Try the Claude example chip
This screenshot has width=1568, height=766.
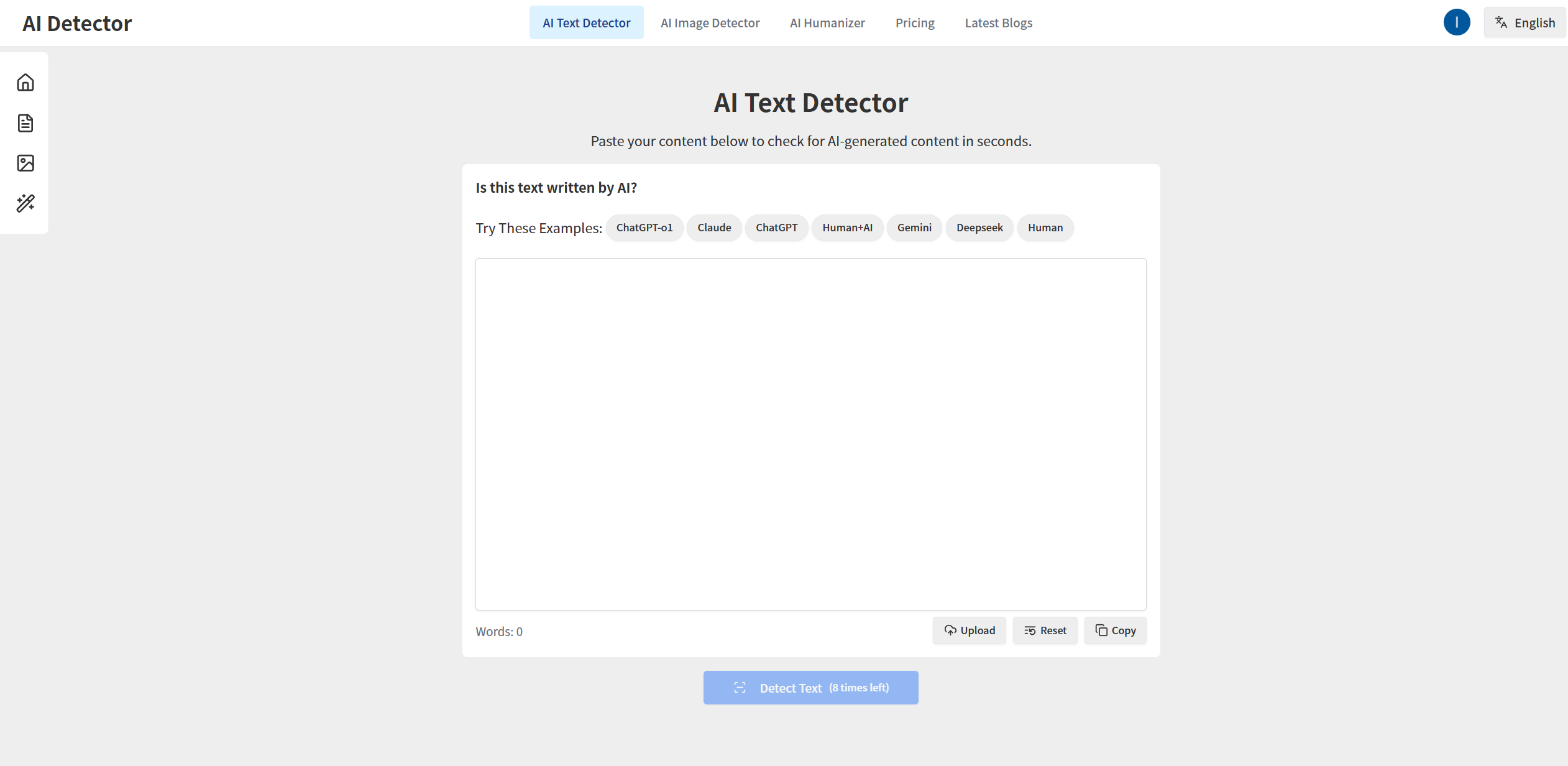(x=714, y=228)
